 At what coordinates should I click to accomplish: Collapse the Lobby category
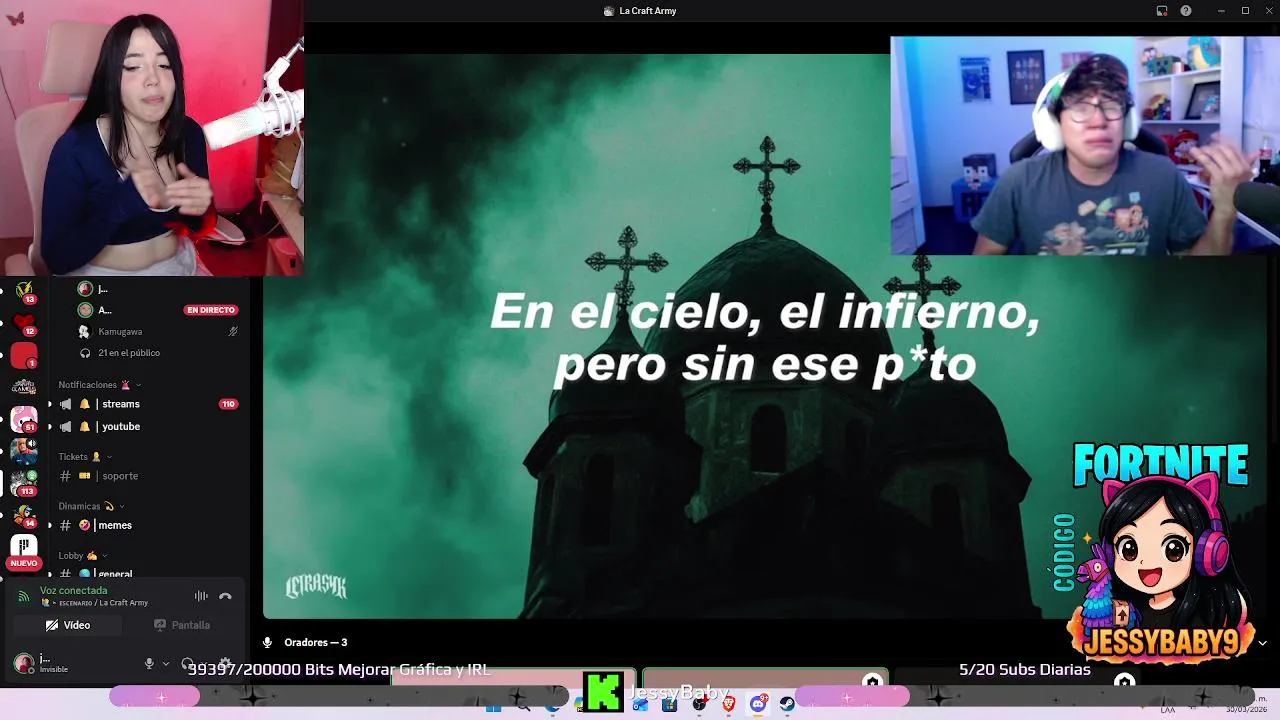pos(82,555)
